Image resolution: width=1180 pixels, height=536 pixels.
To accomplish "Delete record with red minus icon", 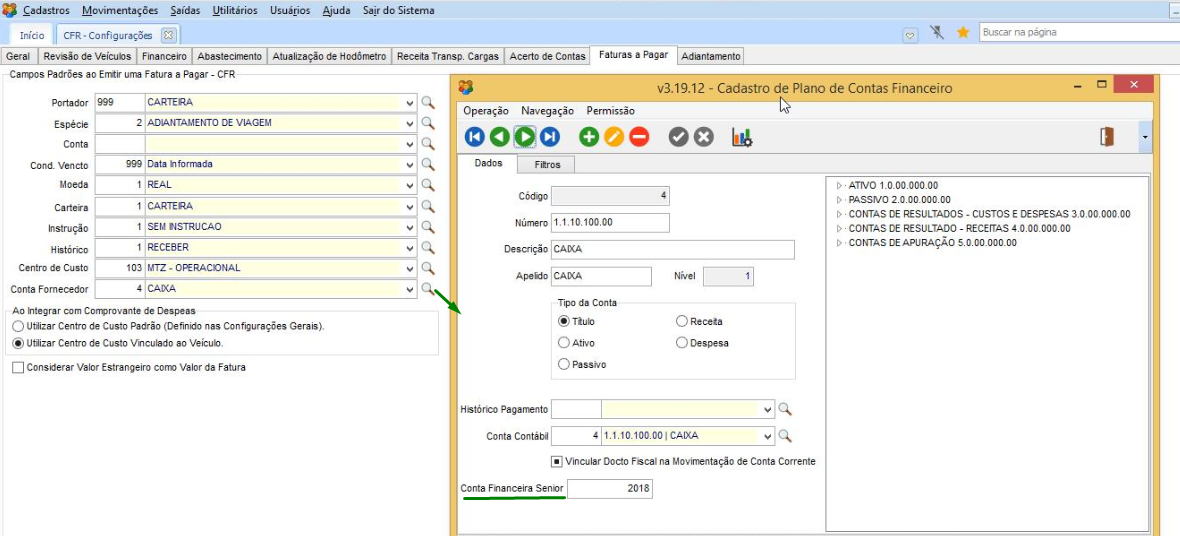I will click(x=639, y=137).
